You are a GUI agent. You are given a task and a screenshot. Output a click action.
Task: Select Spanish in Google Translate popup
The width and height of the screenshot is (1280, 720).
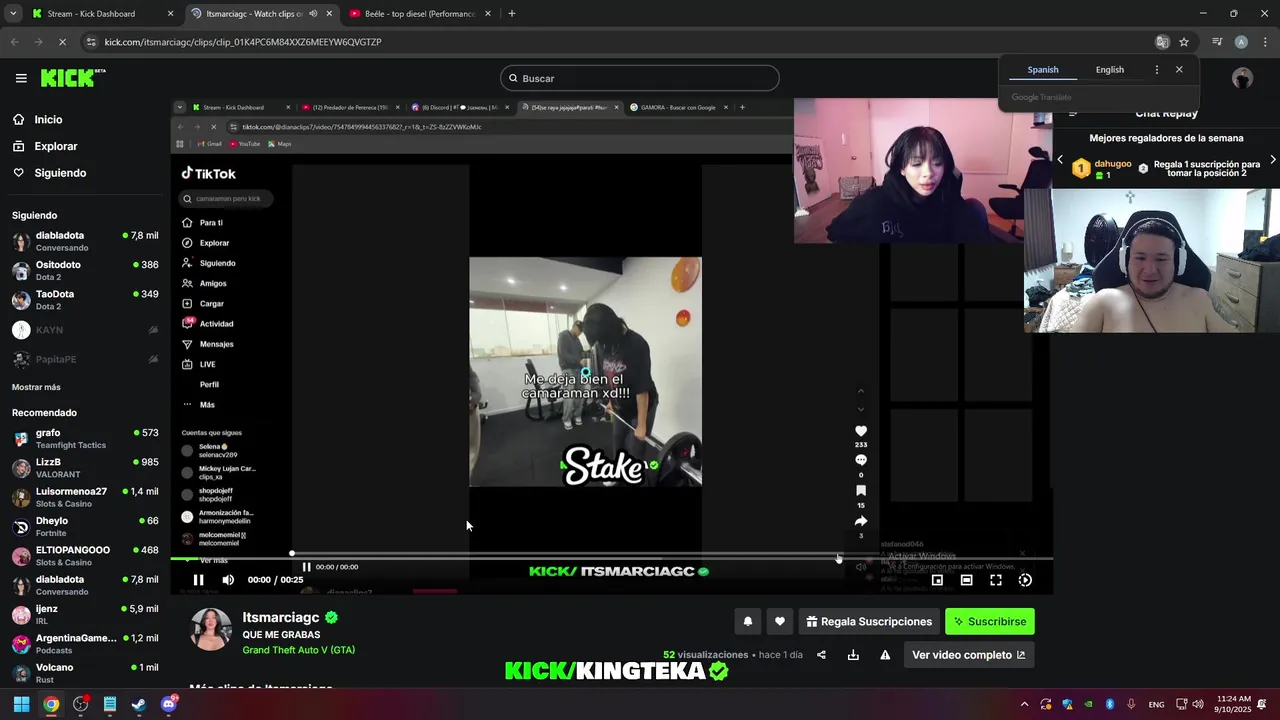click(x=1043, y=70)
